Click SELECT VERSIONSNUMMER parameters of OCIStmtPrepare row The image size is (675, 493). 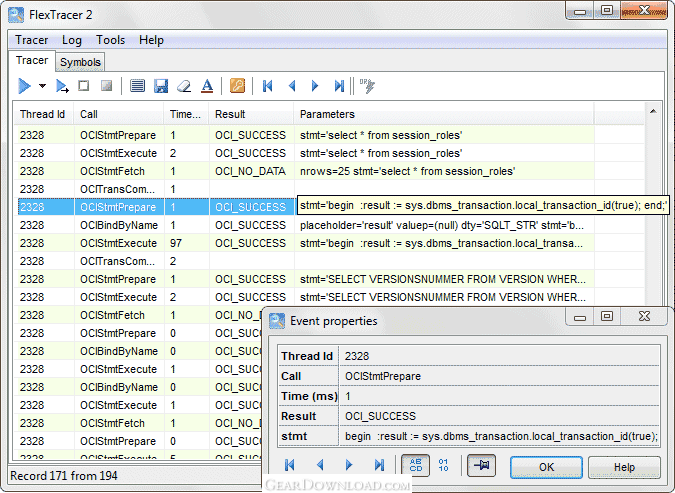point(443,279)
